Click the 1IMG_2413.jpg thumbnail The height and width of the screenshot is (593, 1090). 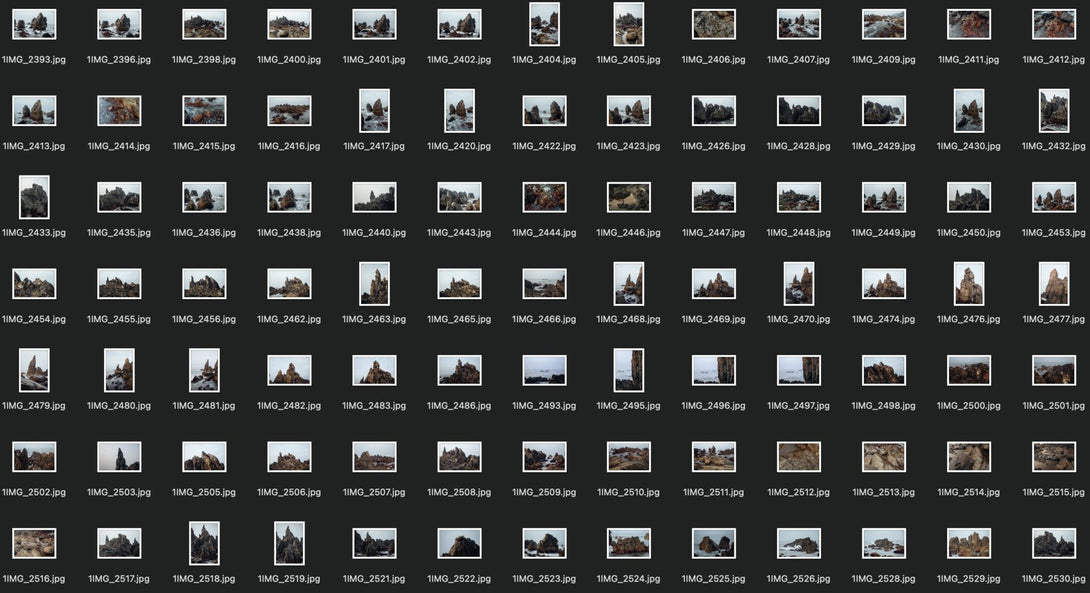[34, 111]
